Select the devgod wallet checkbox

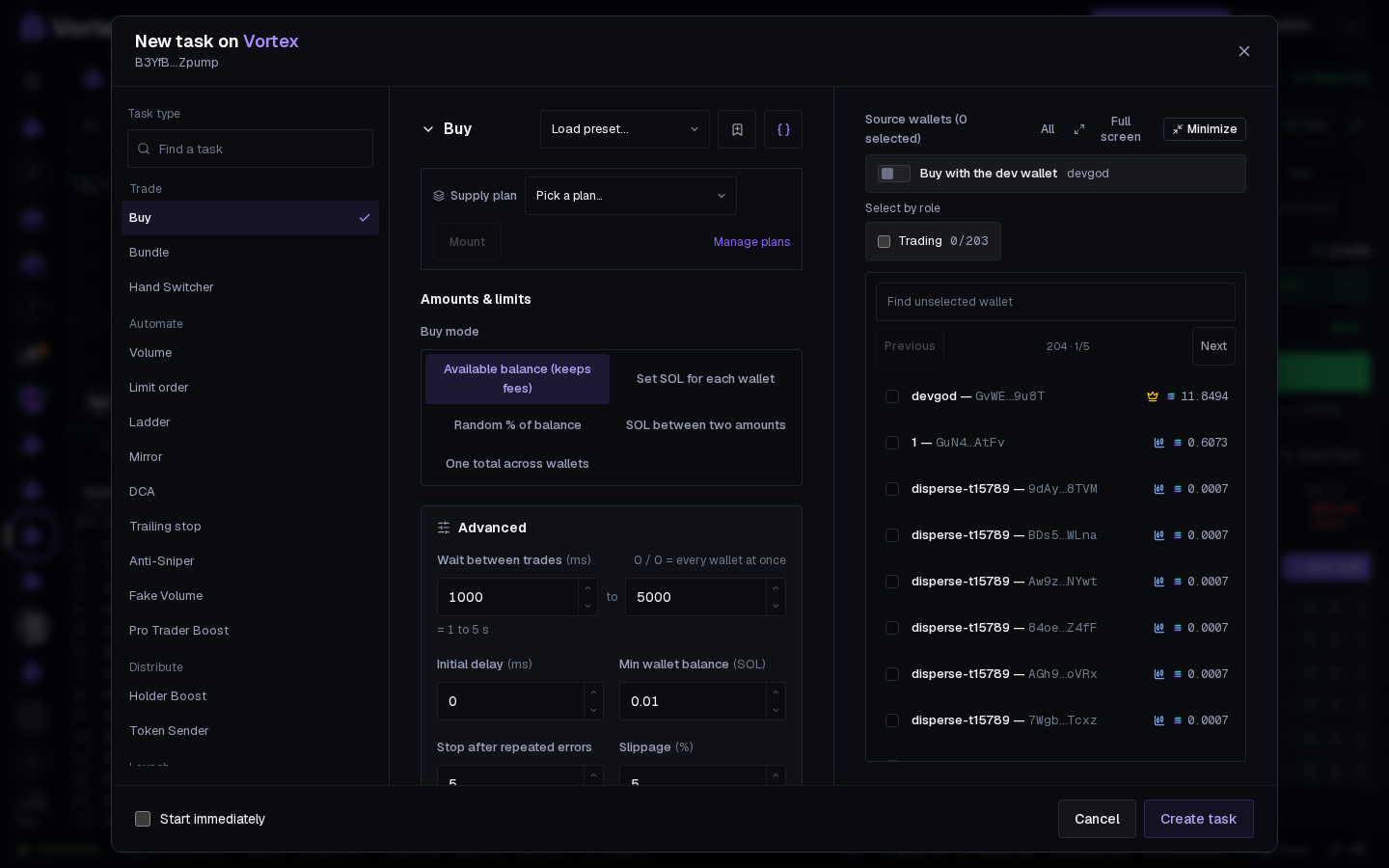[x=892, y=396]
